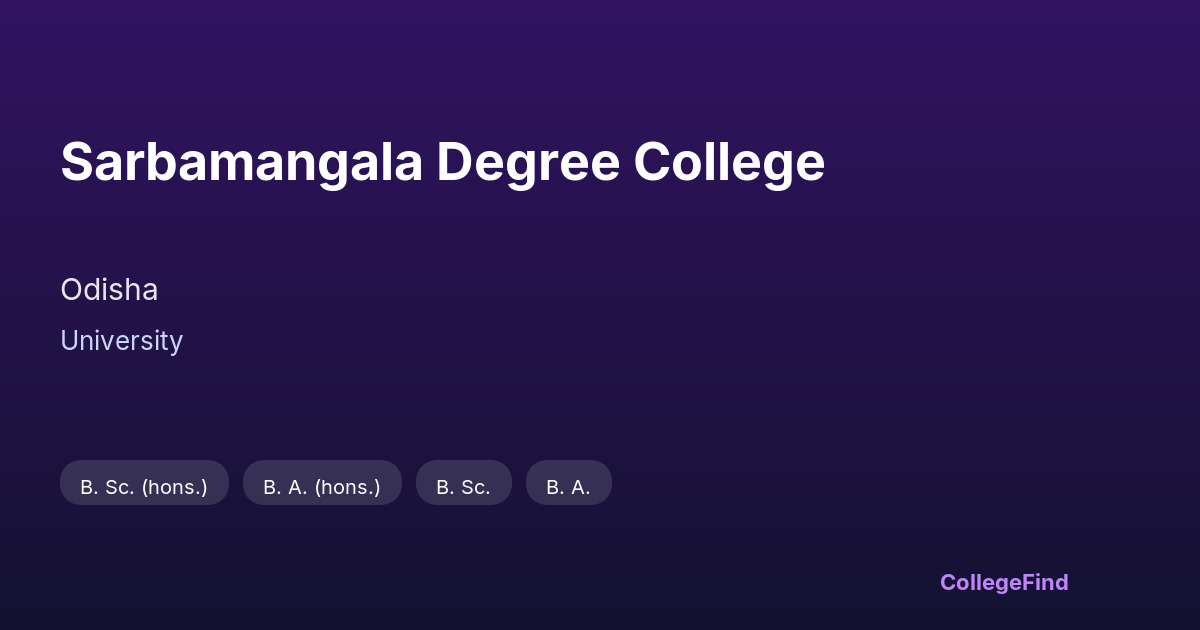Click the B. Sc. text inside the first chip
Image resolution: width=1200 pixels, height=630 pixels.
(x=107, y=487)
